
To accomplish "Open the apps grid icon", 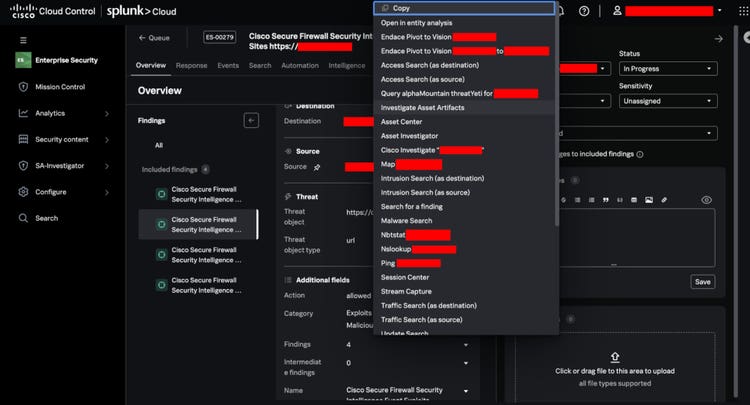I will pyautogui.click(x=743, y=11).
